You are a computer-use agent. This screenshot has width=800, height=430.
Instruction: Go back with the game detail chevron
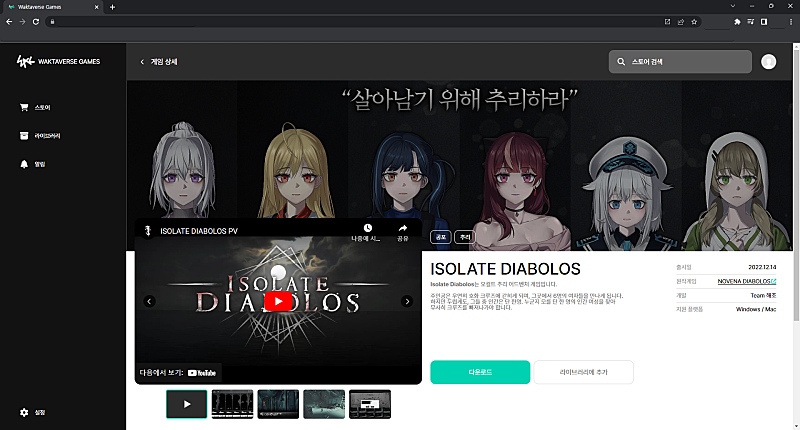142,62
